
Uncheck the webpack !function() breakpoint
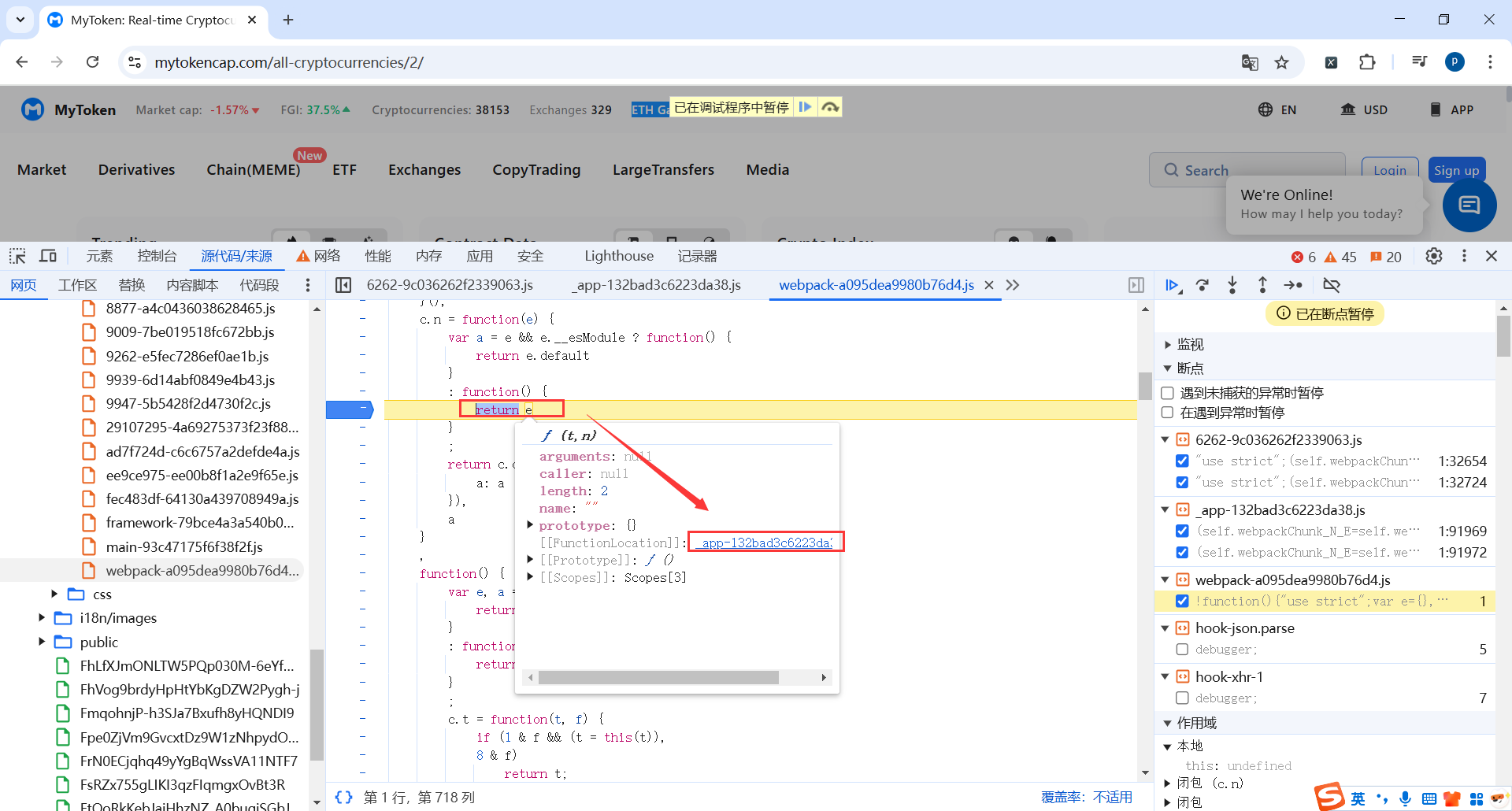click(x=1182, y=602)
